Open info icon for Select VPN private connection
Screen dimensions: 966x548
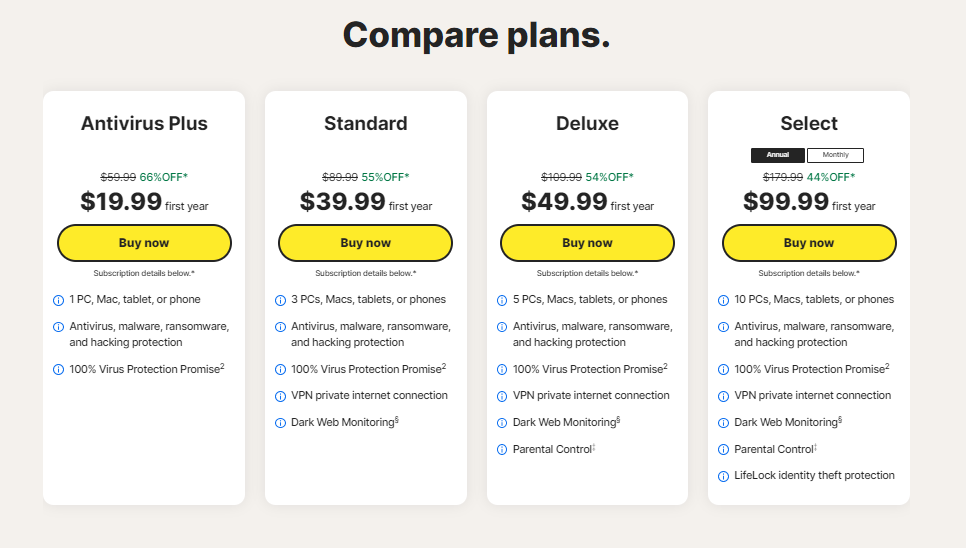point(724,396)
